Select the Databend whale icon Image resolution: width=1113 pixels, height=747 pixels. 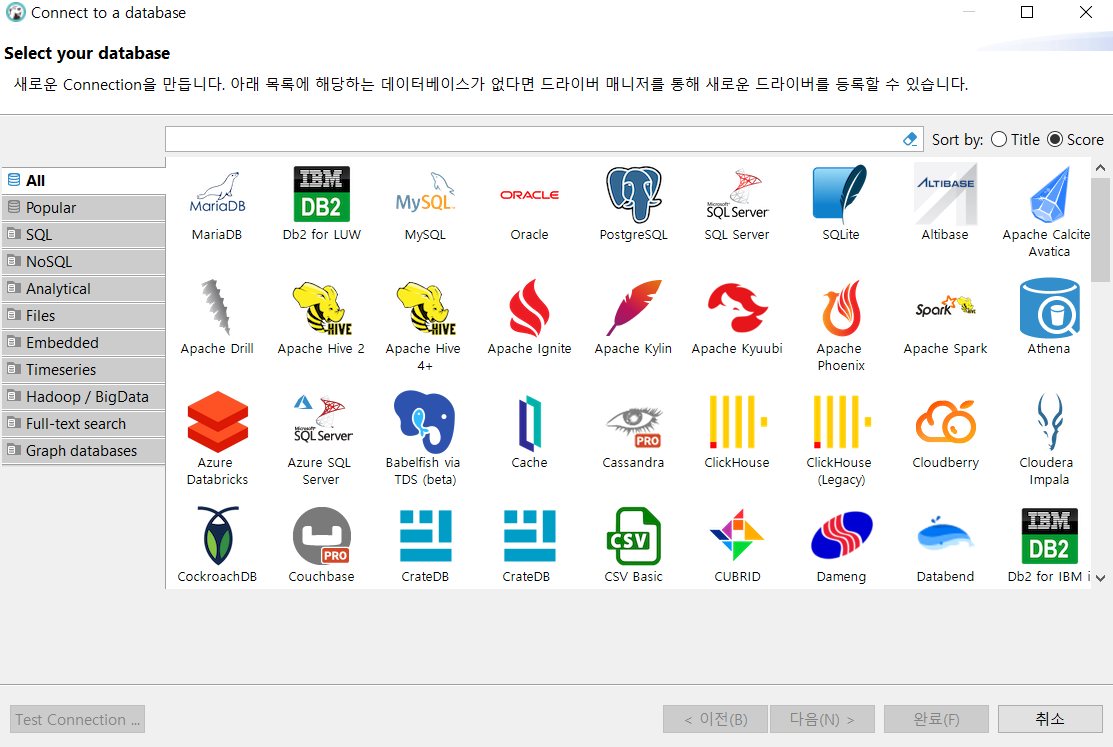click(x=945, y=535)
